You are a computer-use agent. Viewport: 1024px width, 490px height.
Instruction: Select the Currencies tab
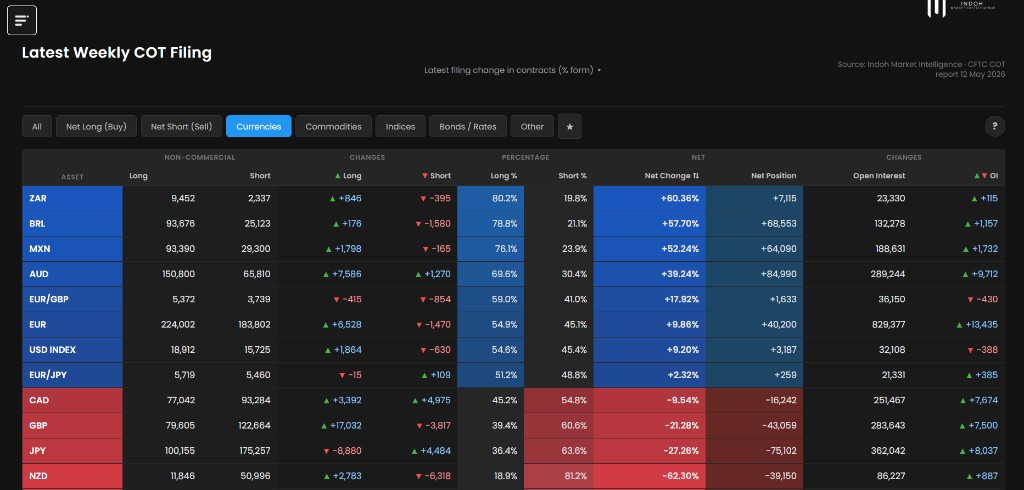click(259, 127)
